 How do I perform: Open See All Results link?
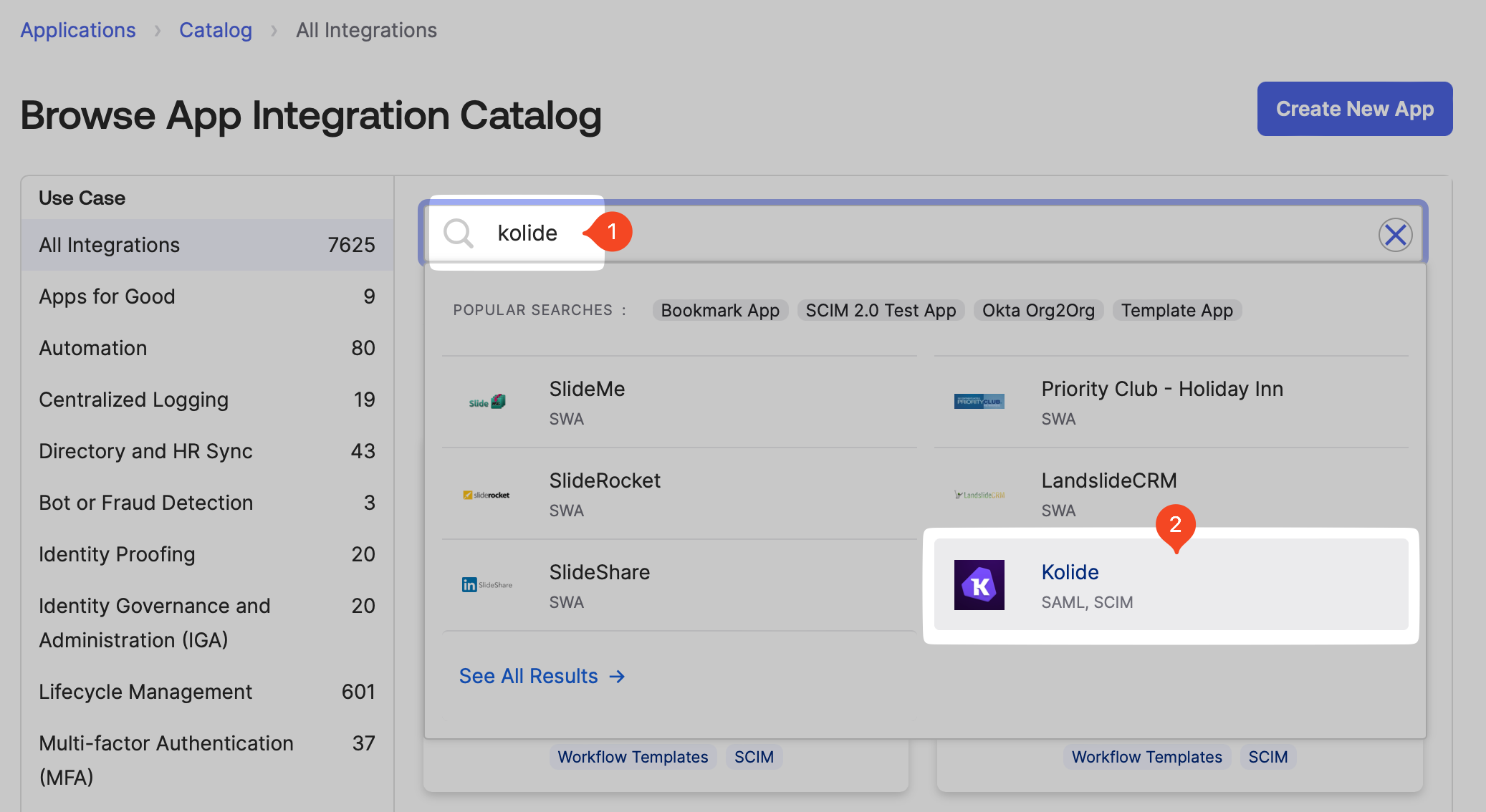542,676
